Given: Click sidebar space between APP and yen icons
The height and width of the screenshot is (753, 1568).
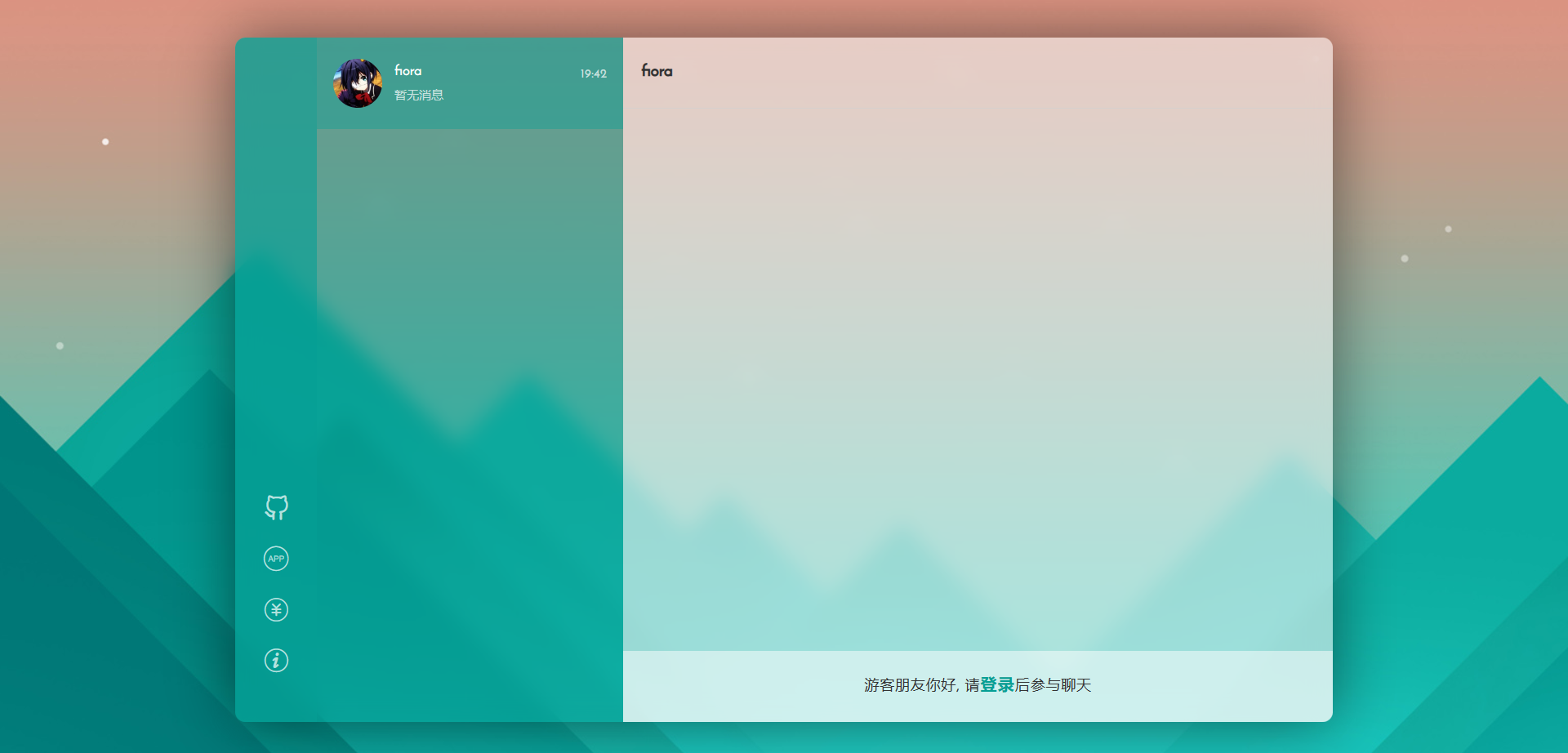Looking at the screenshot, I should tap(276, 584).
